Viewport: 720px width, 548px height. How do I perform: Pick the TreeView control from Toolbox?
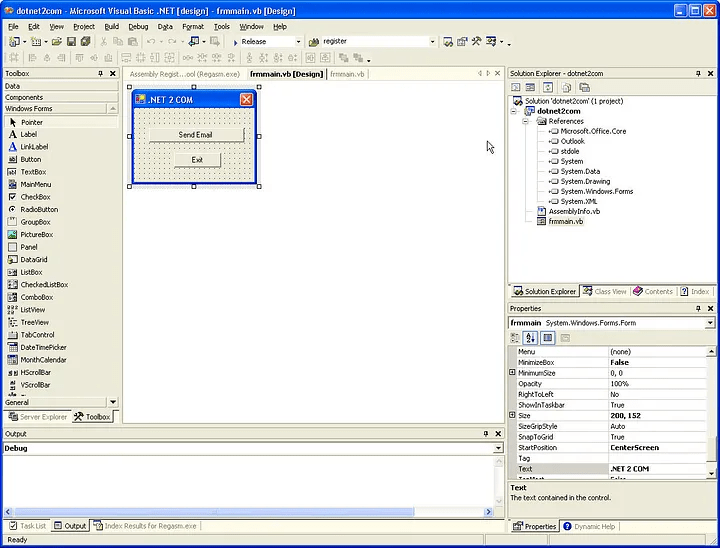coord(34,322)
